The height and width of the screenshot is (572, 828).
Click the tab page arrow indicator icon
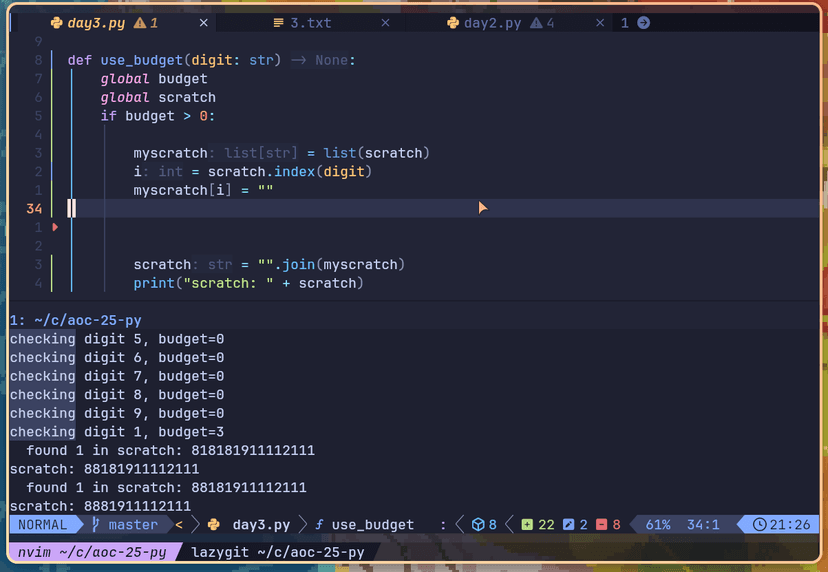point(643,23)
